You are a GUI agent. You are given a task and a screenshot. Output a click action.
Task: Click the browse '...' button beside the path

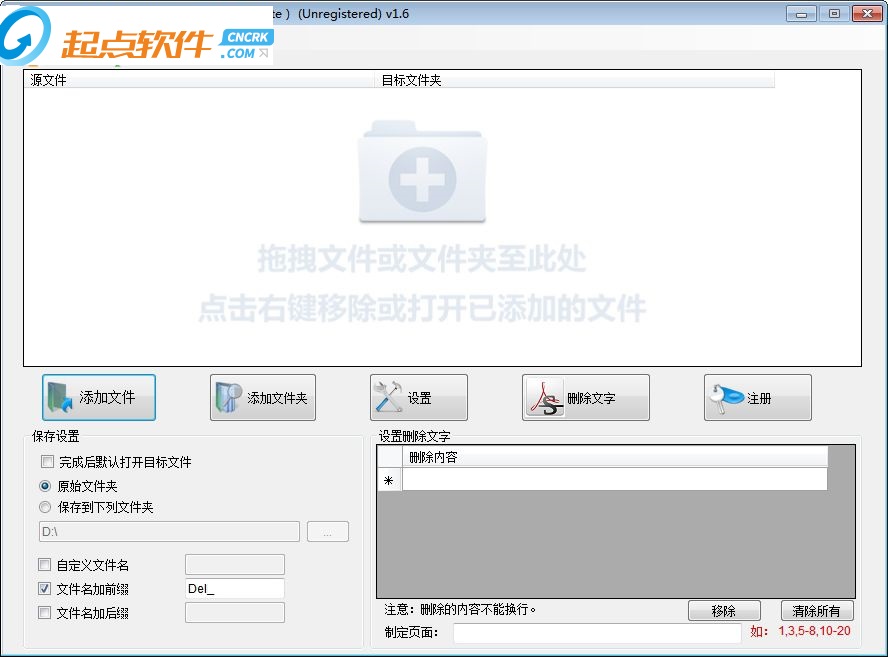(x=328, y=531)
